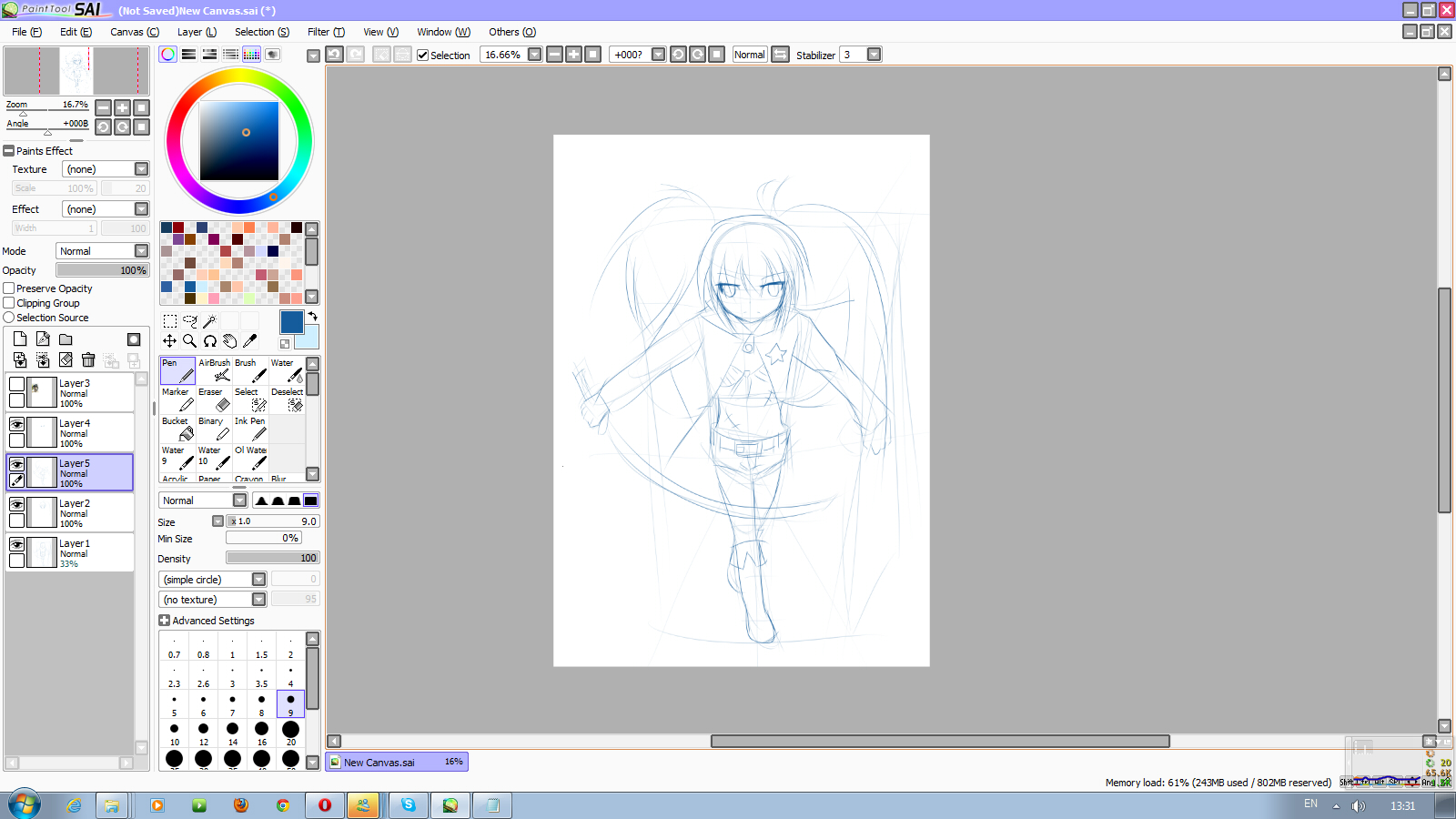The image size is (1456, 819).
Task: Click the foreground color swatch
Action: pyautogui.click(x=291, y=321)
